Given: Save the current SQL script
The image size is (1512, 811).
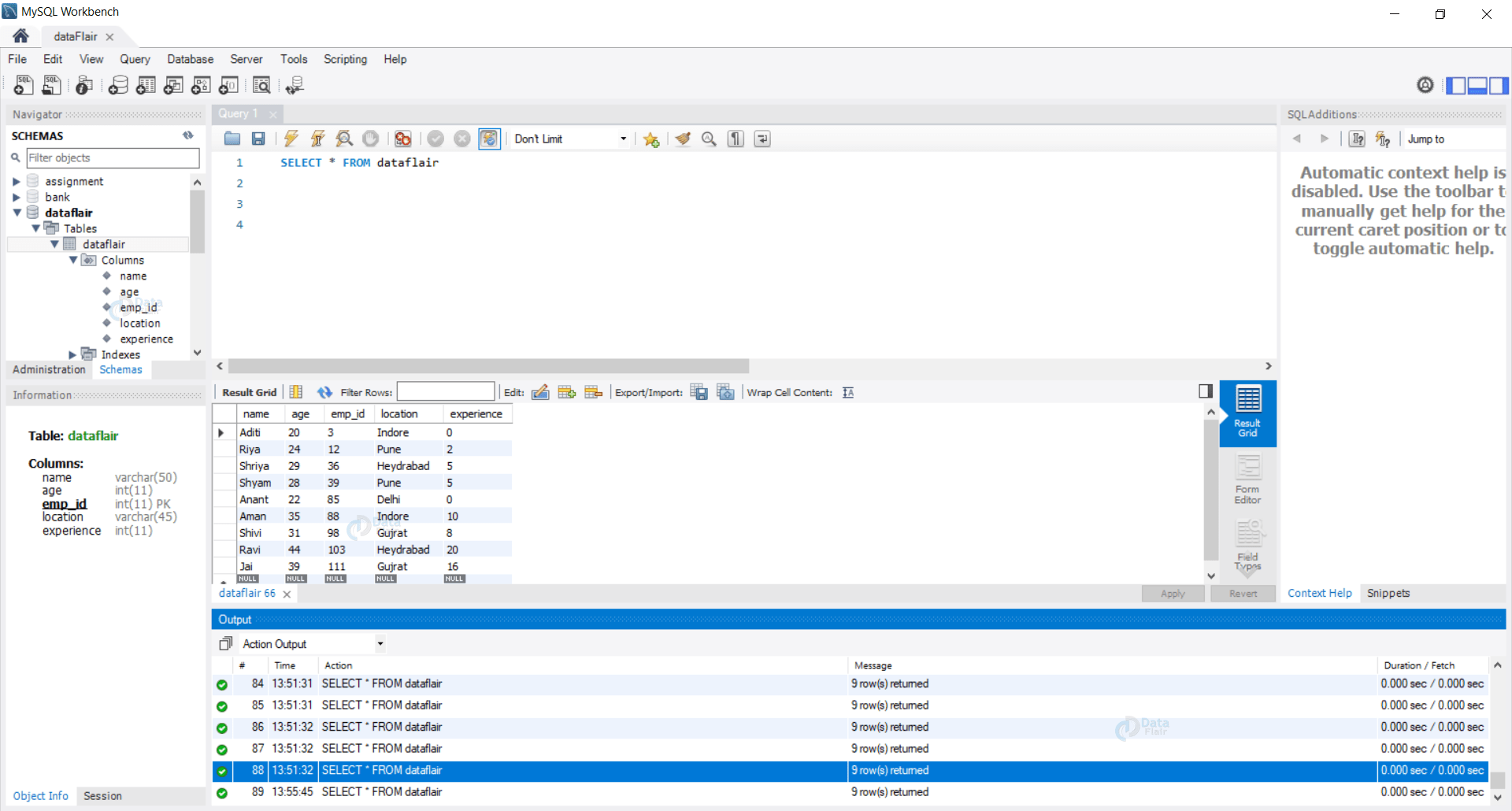Looking at the screenshot, I should pyautogui.click(x=258, y=139).
